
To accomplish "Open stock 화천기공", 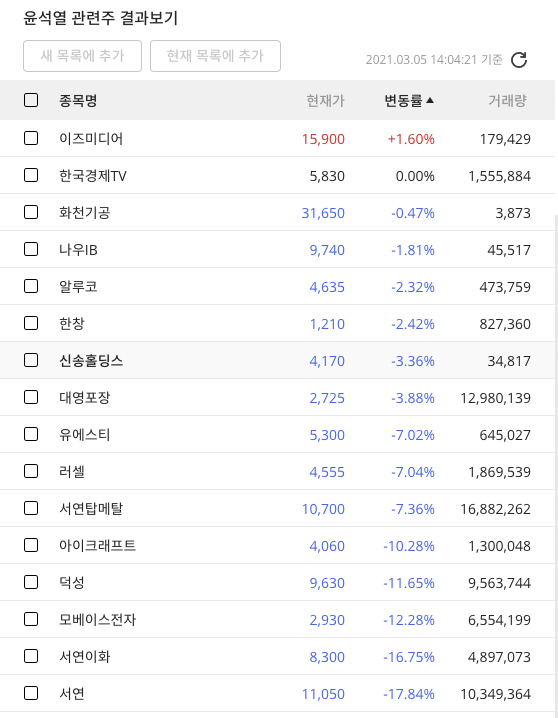I will (x=84, y=212).
